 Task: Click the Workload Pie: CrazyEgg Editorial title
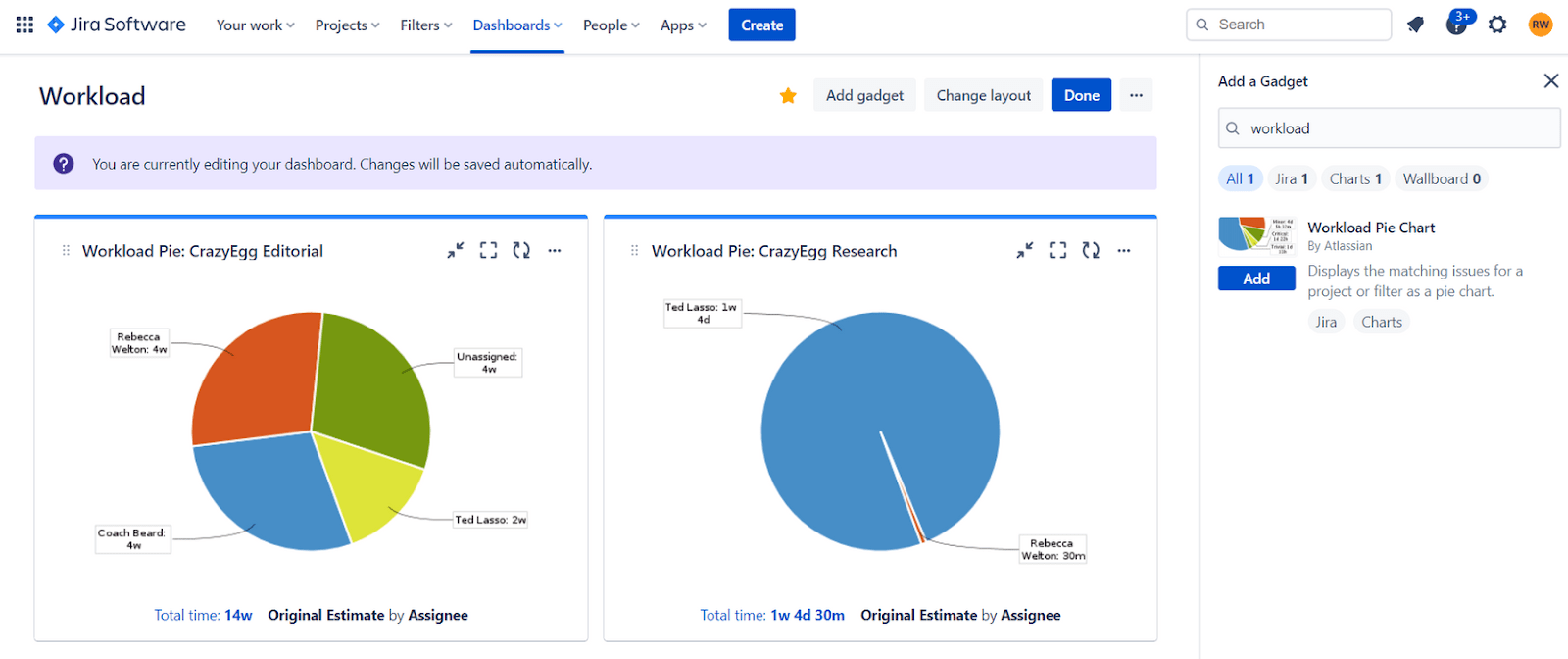203,251
